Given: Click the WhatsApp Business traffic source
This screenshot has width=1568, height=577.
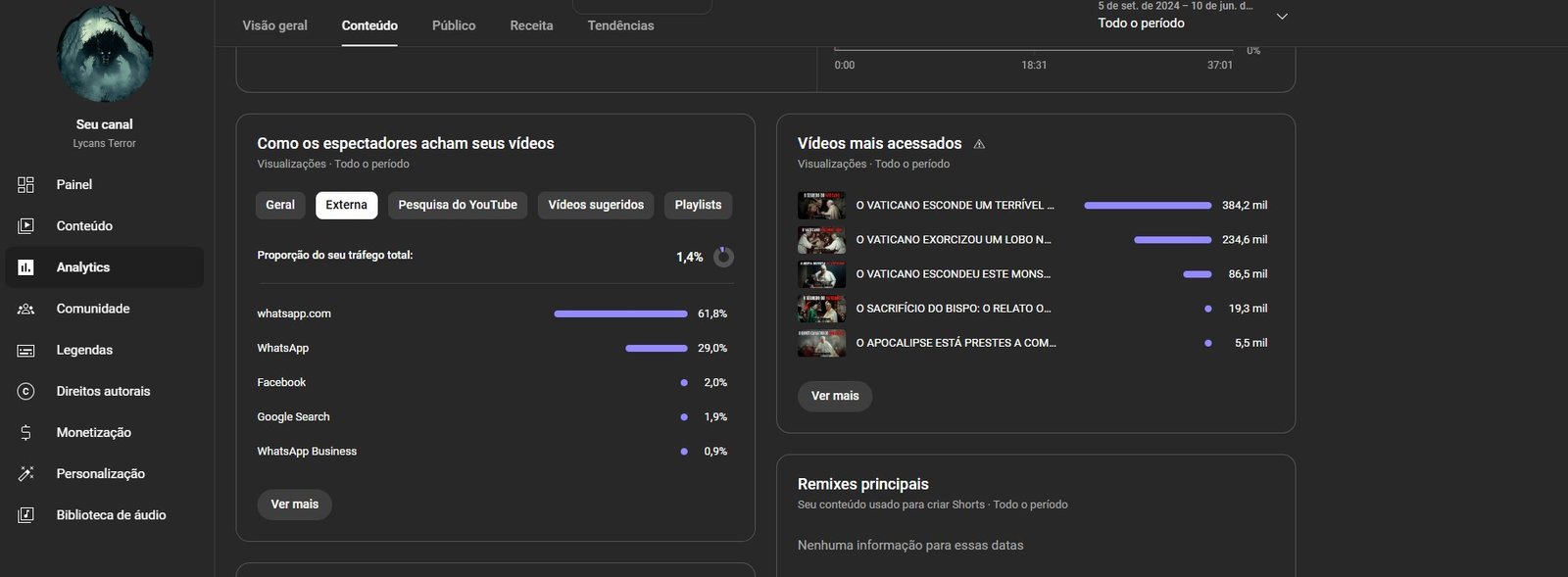Looking at the screenshot, I should 307,451.
